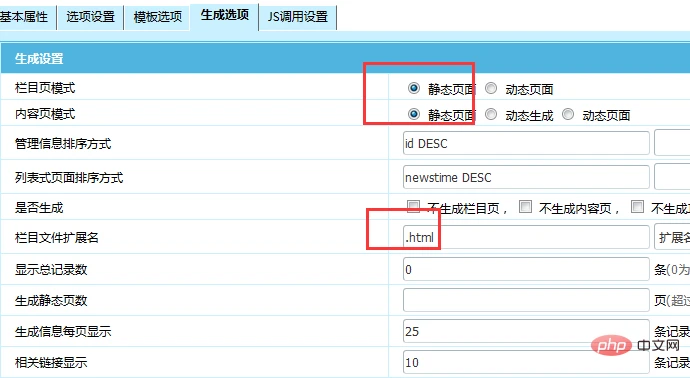Click the 相关链接显示 field showing 10
The image size is (690, 378).
[526, 362]
